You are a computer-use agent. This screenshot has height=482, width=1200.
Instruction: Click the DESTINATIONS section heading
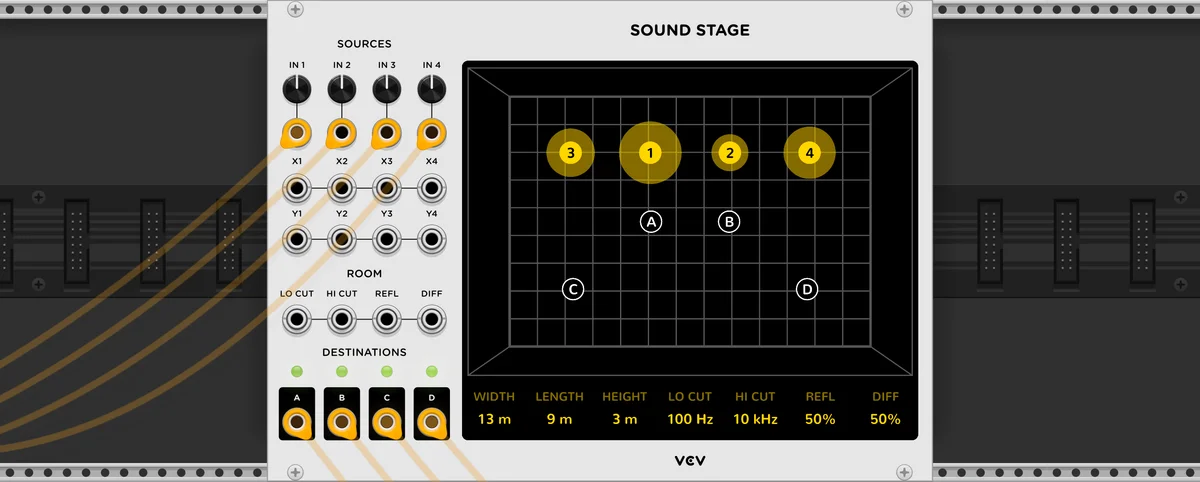click(x=364, y=352)
